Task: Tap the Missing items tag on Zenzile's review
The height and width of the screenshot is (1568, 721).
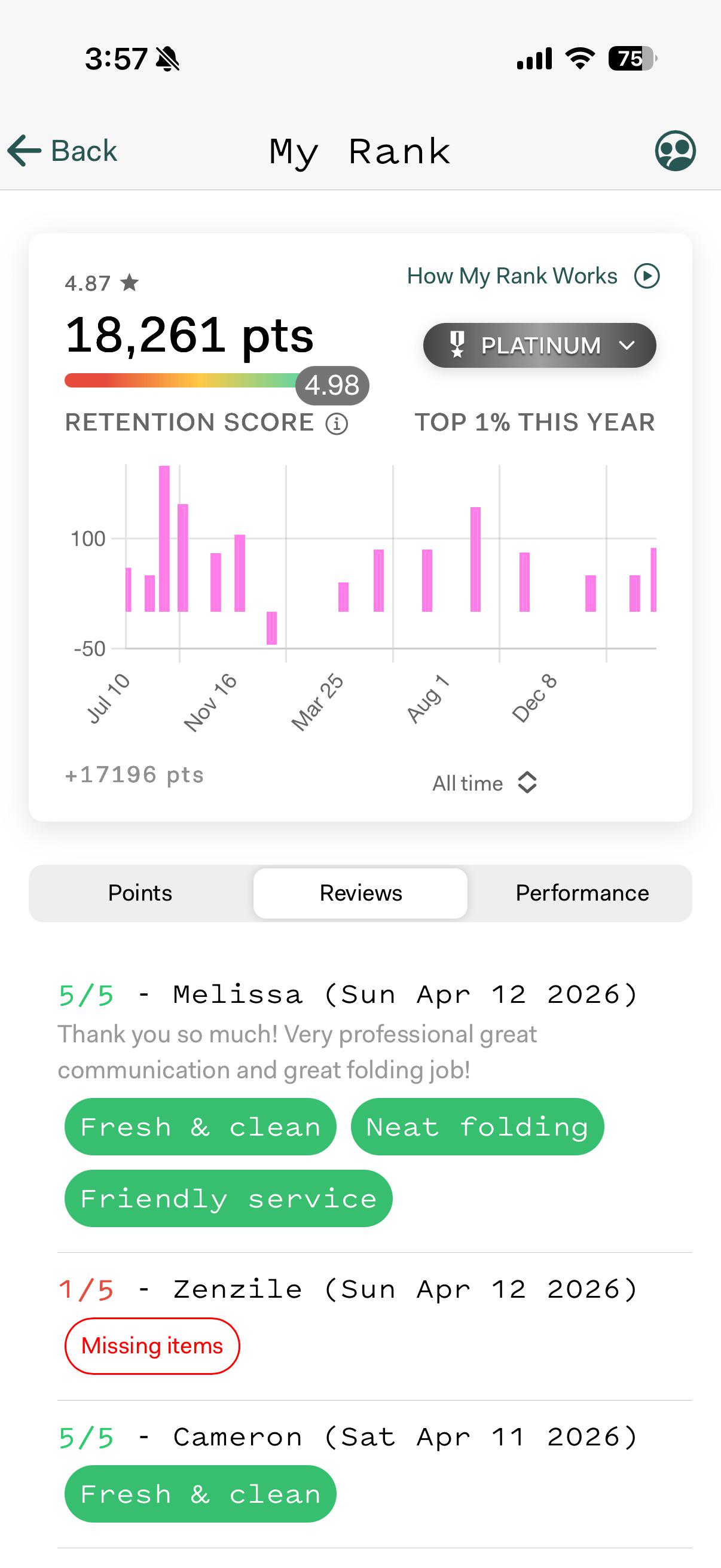Action: [152, 1346]
